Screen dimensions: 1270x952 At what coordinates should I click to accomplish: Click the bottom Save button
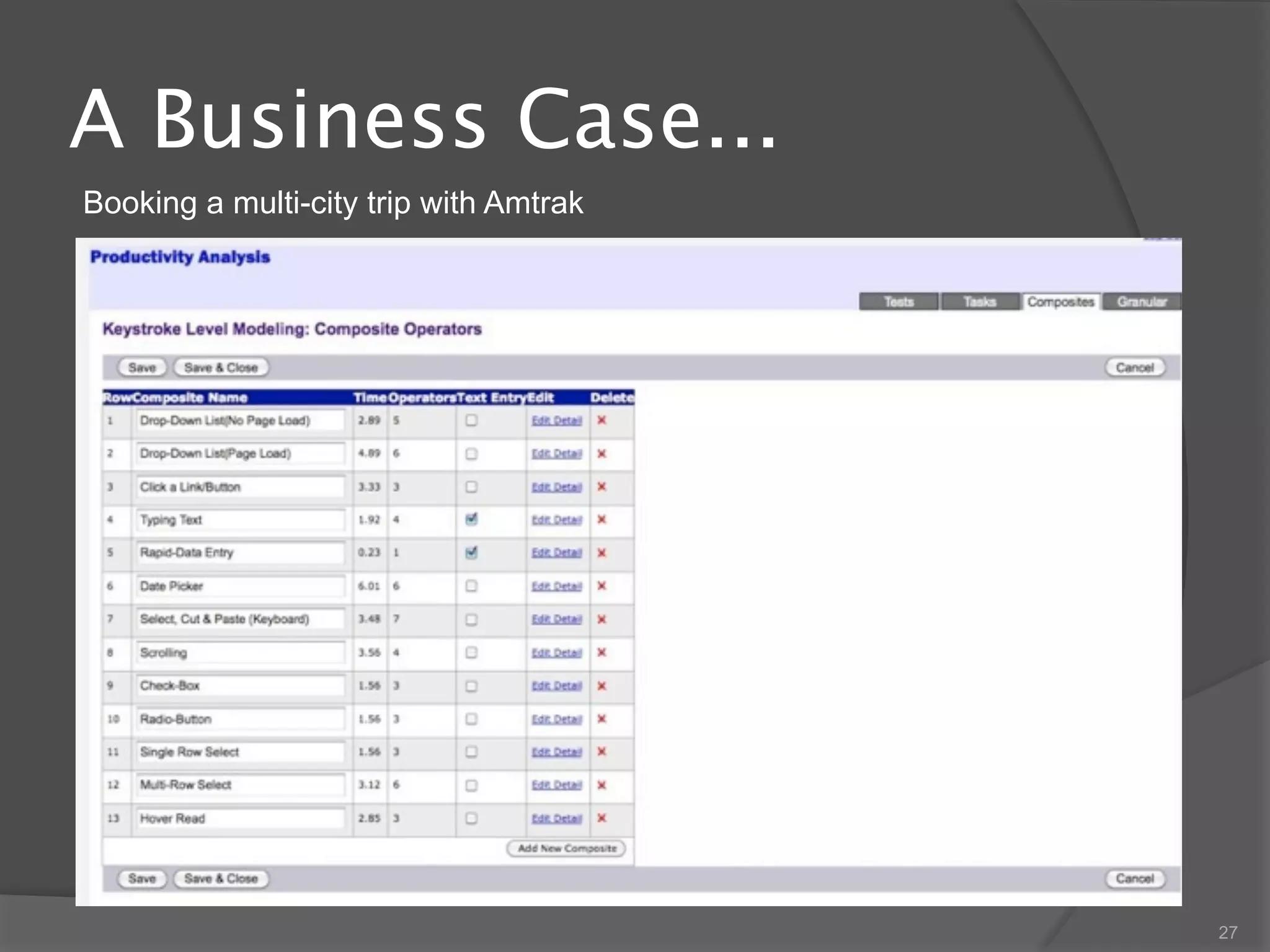tap(142, 878)
